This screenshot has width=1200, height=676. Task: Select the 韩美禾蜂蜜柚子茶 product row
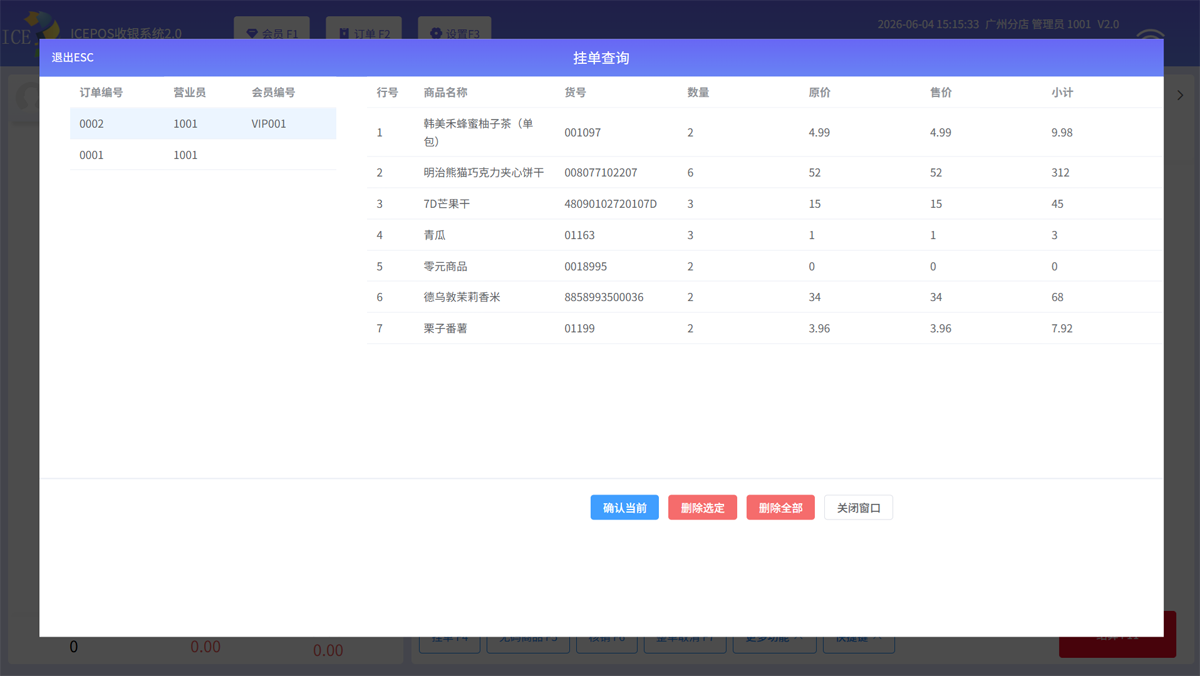pos(765,132)
